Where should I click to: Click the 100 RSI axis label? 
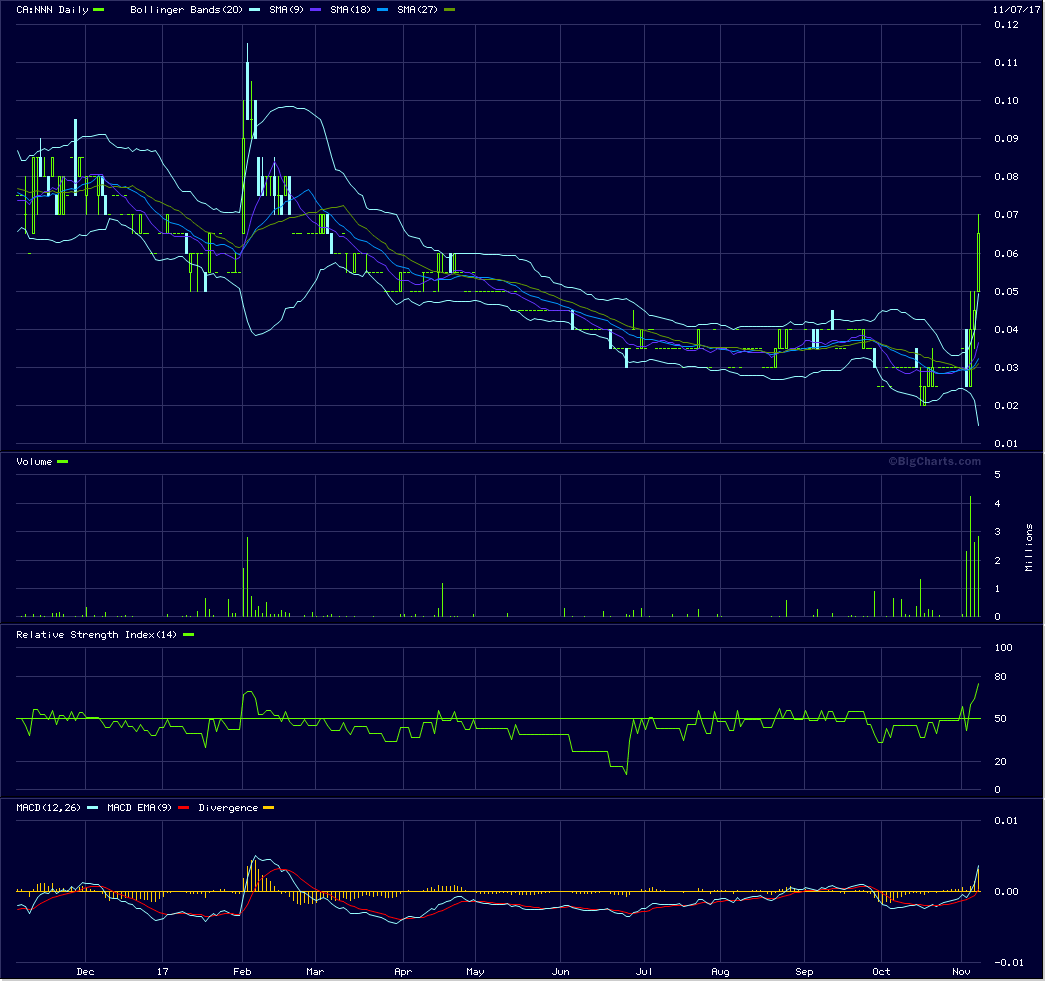[x=1003, y=647]
